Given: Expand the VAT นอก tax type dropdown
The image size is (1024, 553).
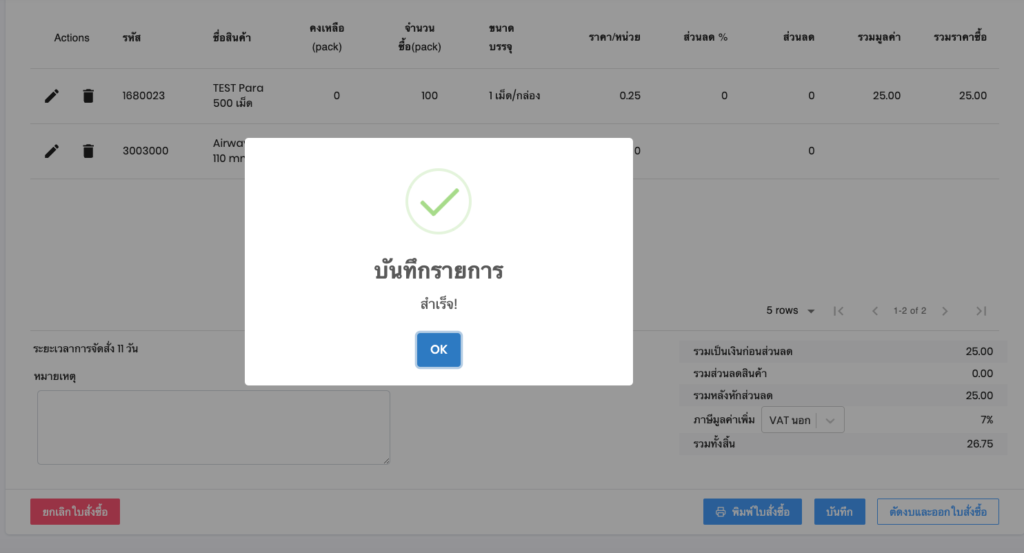Looking at the screenshot, I should (803, 421).
